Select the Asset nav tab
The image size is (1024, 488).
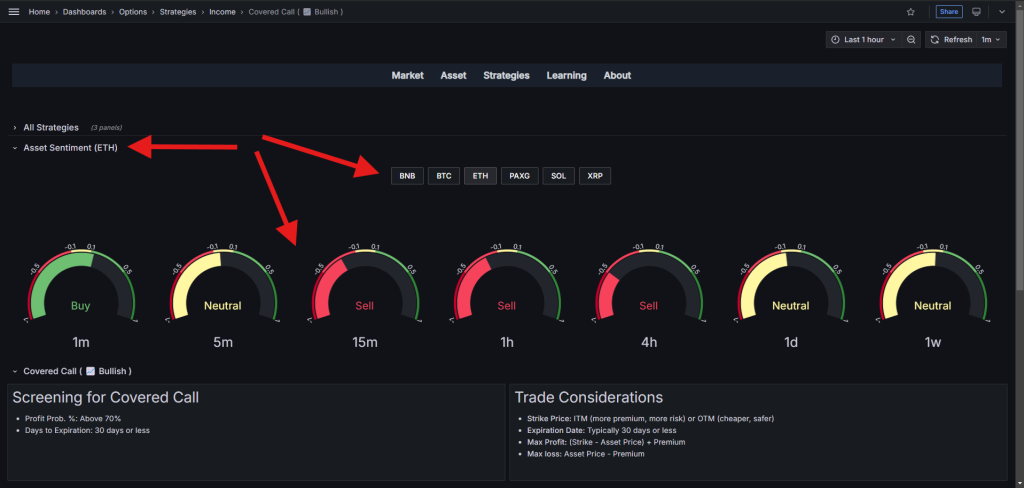pyautogui.click(x=453, y=75)
